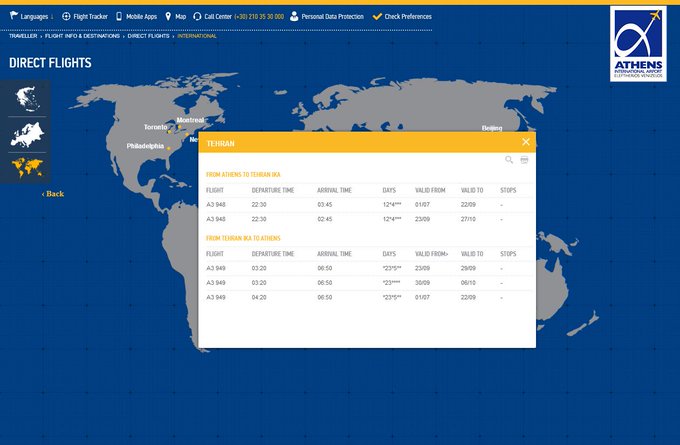
Task: Click the Languages flag icon
Action: coord(14,16)
